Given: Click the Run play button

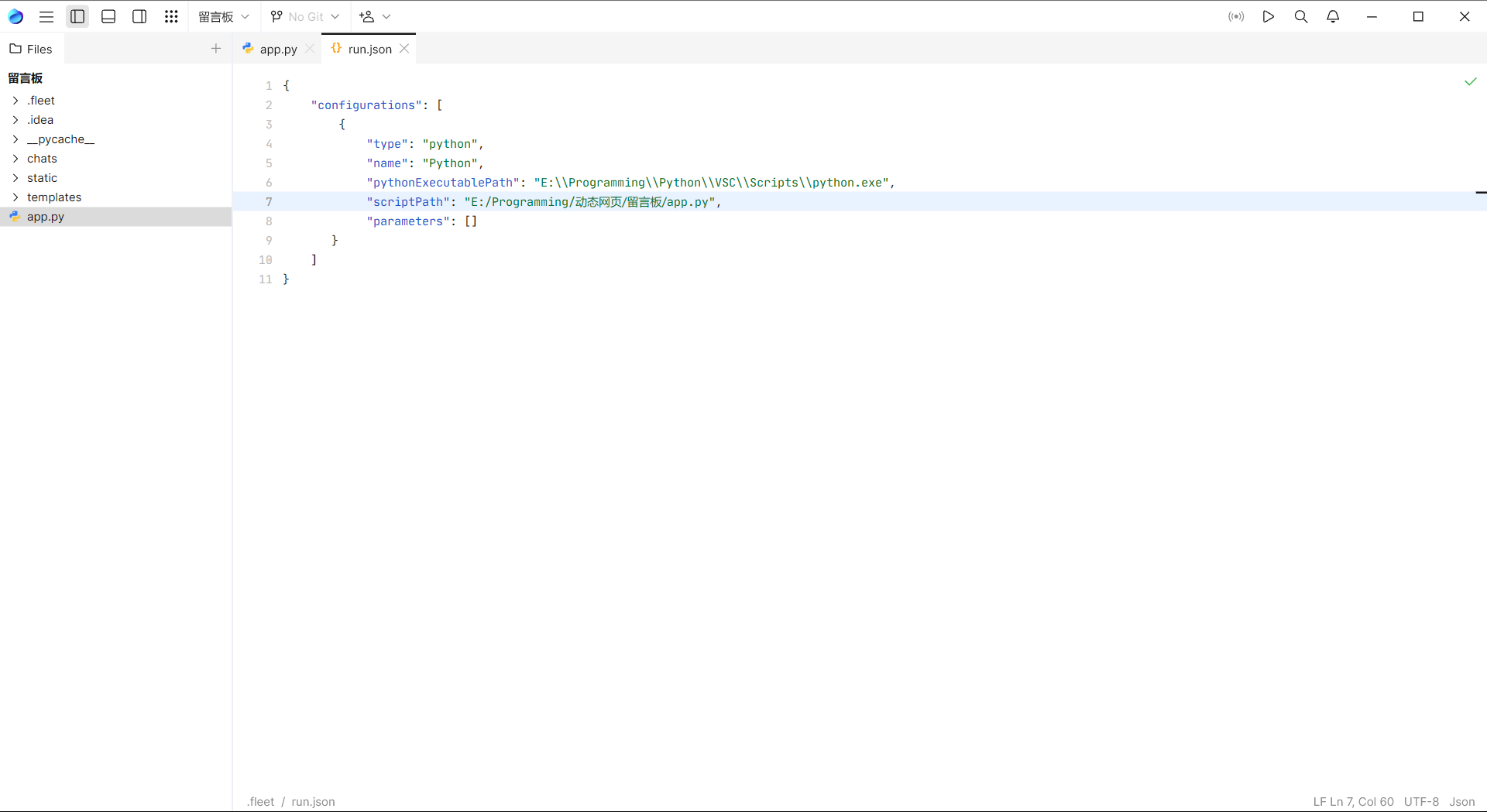Looking at the screenshot, I should coord(1268,16).
